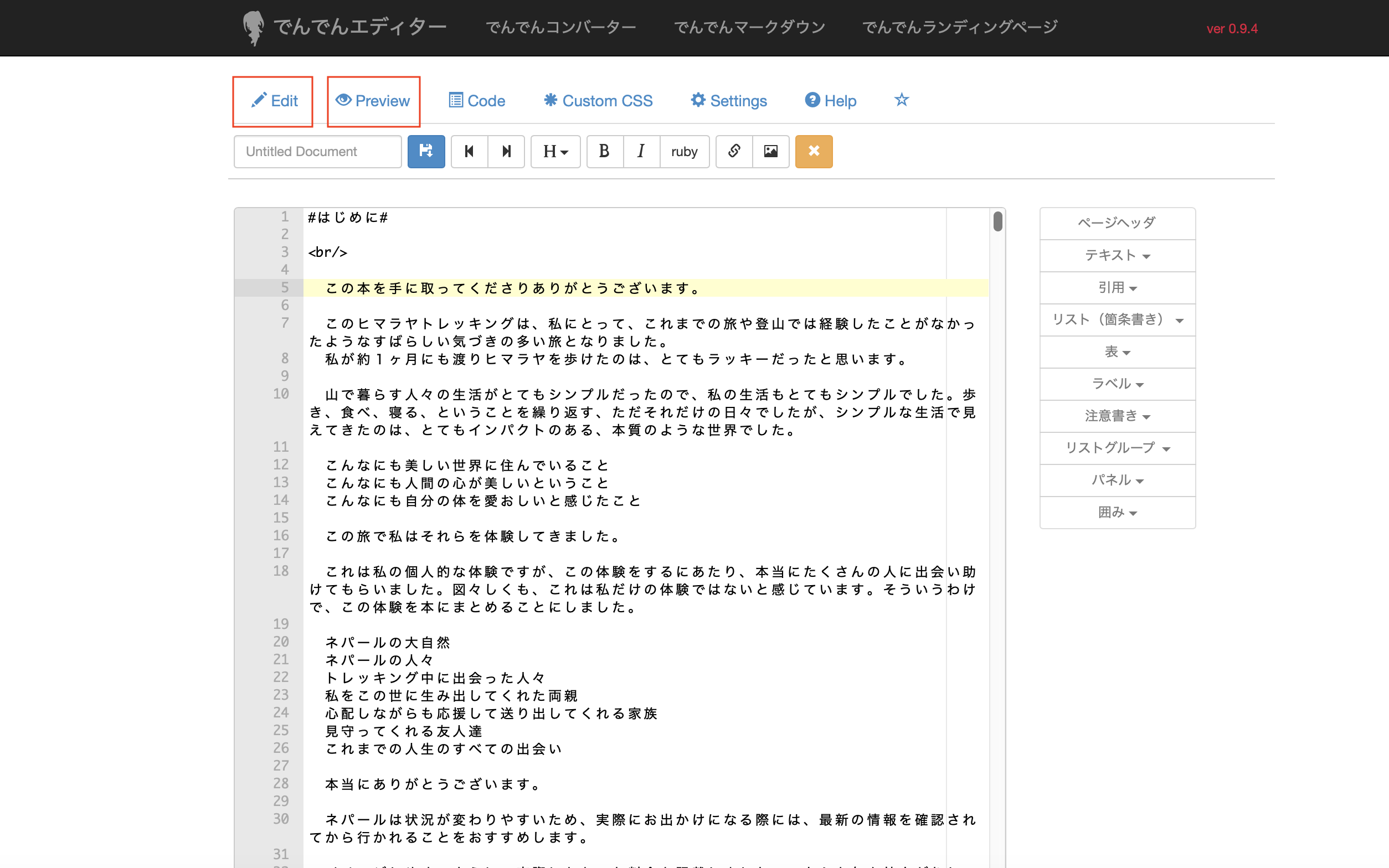Insert a hyperlink with link icon
Screen dimensions: 1389x868
tap(734, 151)
